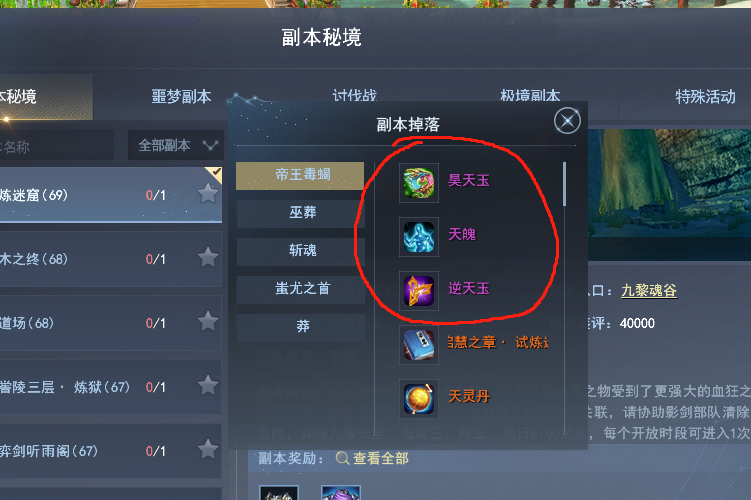Click 查看全部 to view all rewards
The height and width of the screenshot is (500, 751).
(381, 458)
